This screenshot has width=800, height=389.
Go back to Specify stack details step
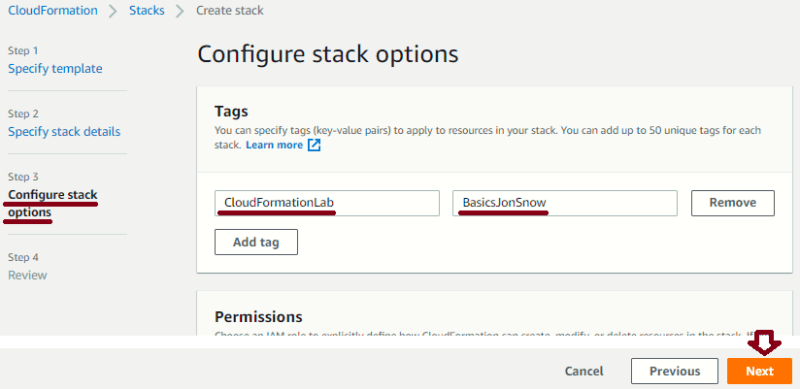click(64, 132)
